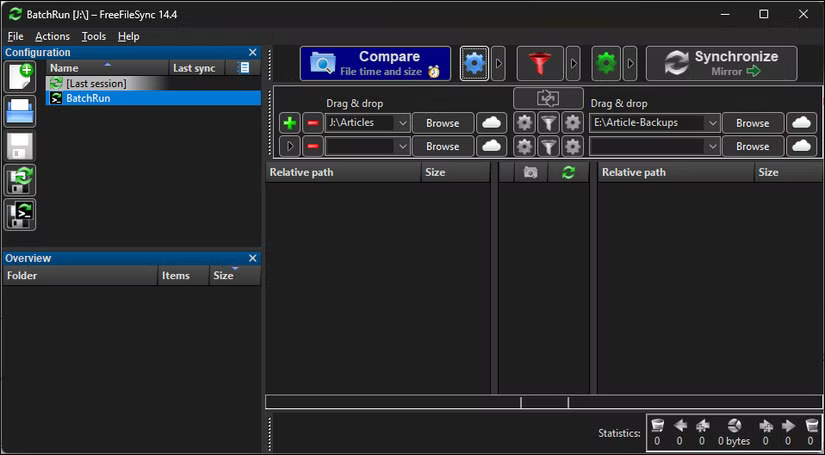
Task: Expand the arrow next to comparison settings
Action: coord(499,64)
